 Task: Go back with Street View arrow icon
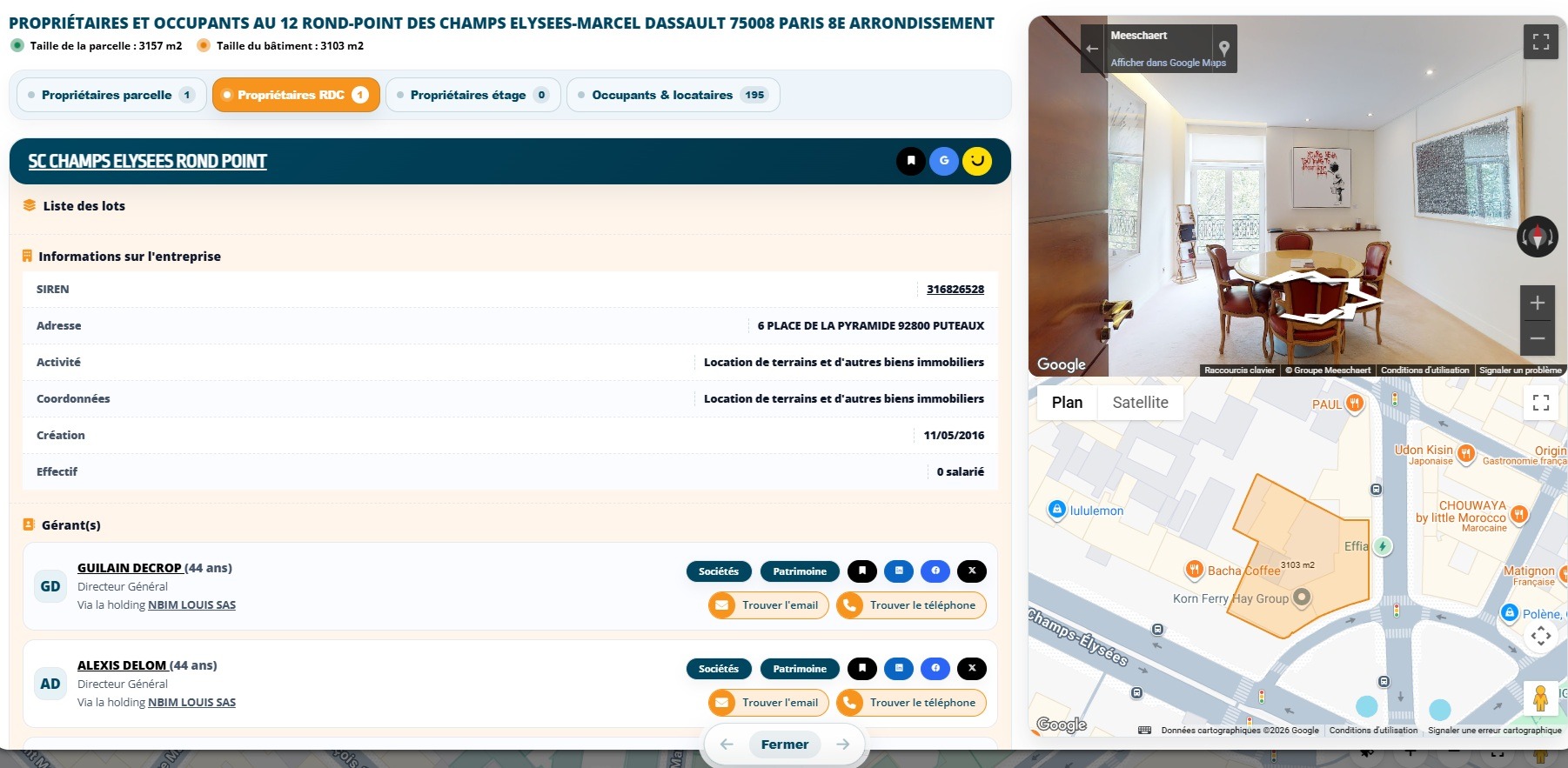[1092, 49]
